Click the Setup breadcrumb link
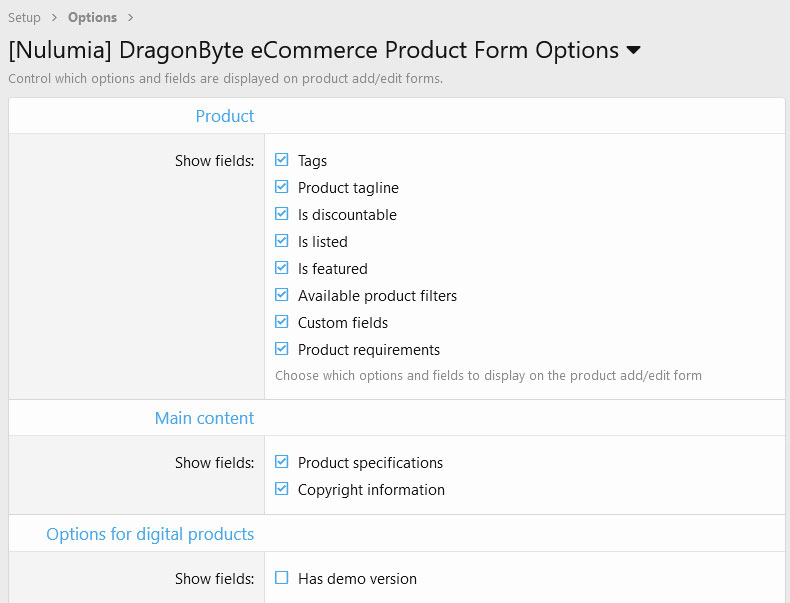 tap(25, 17)
